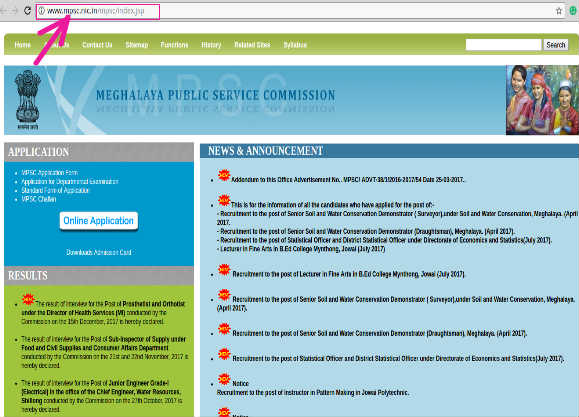
Task: Open the History menu item
Action: 211,45
